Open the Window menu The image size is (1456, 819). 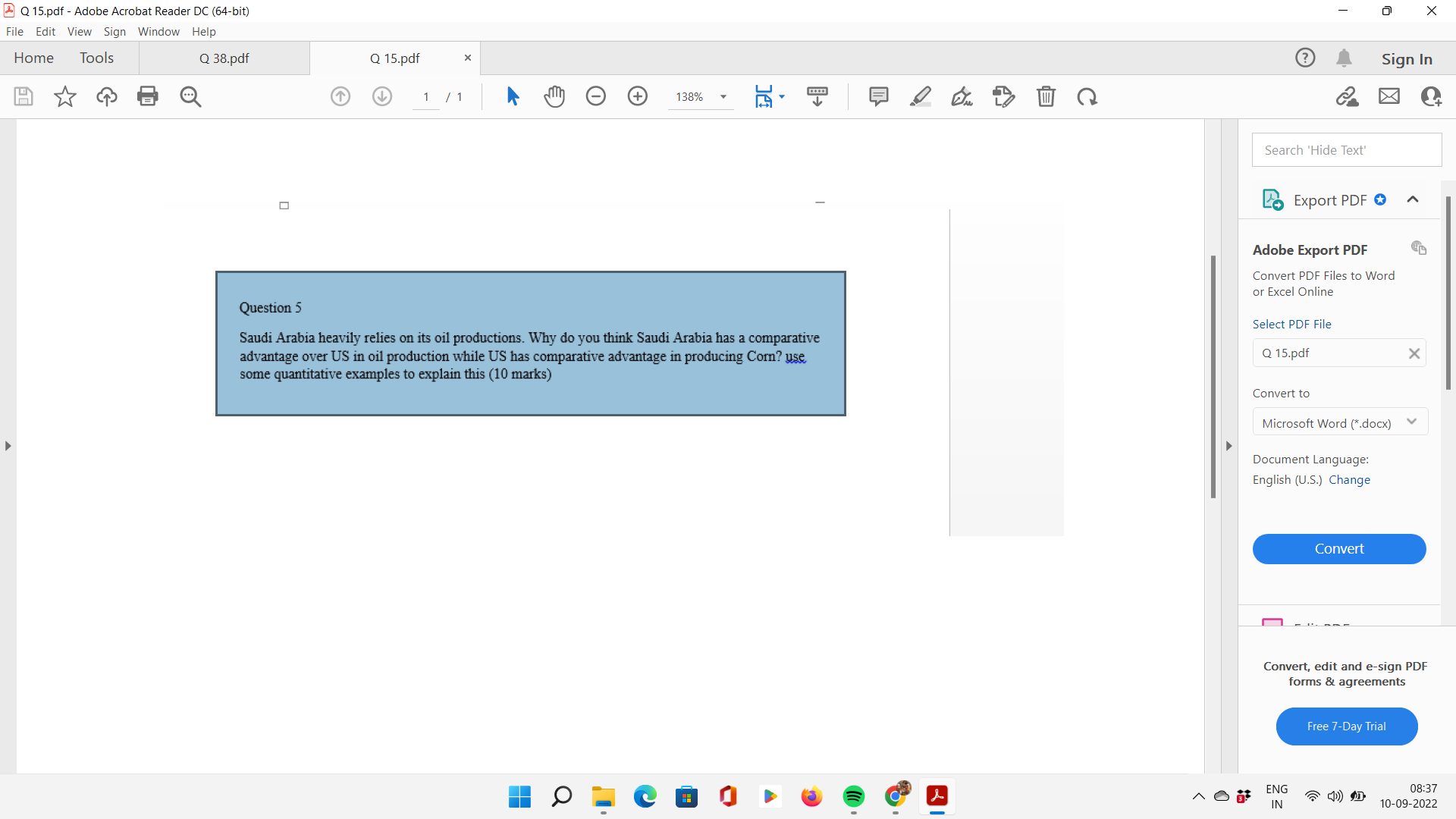[x=158, y=32]
